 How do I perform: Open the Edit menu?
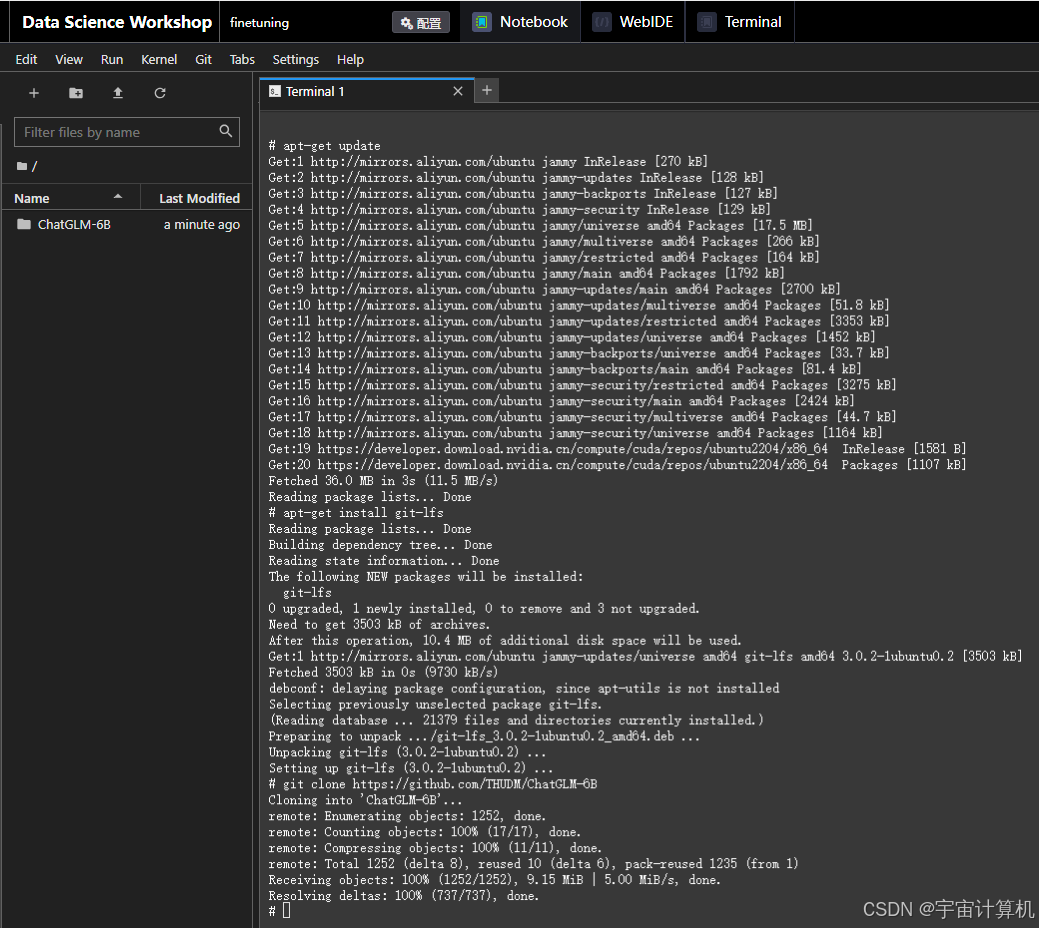(26, 60)
